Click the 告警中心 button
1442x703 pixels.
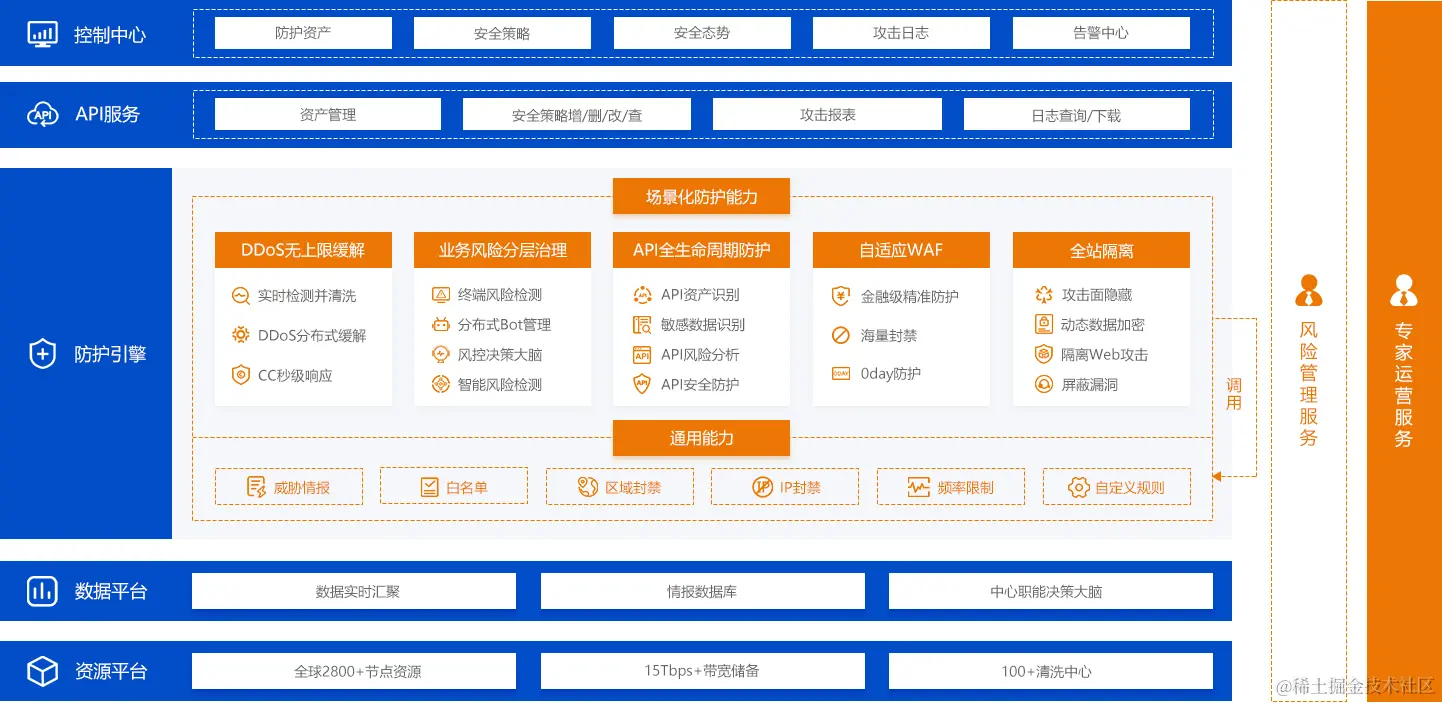coord(1101,32)
